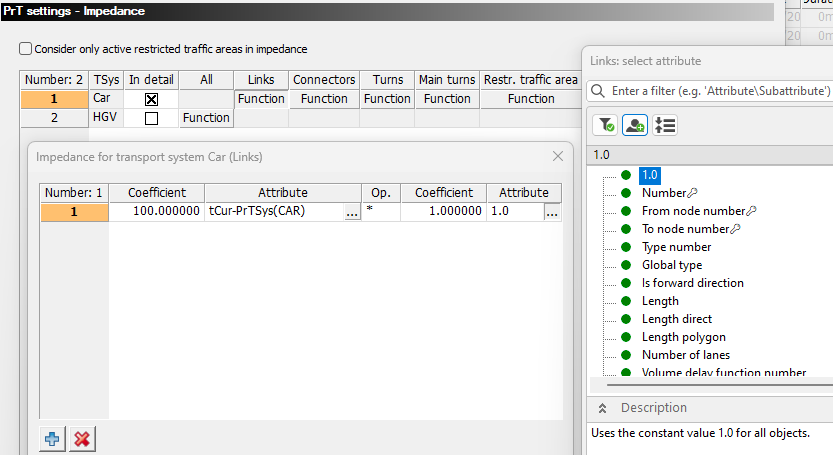Click the Connectors column header
The width and height of the screenshot is (833, 455).
click(x=324, y=80)
